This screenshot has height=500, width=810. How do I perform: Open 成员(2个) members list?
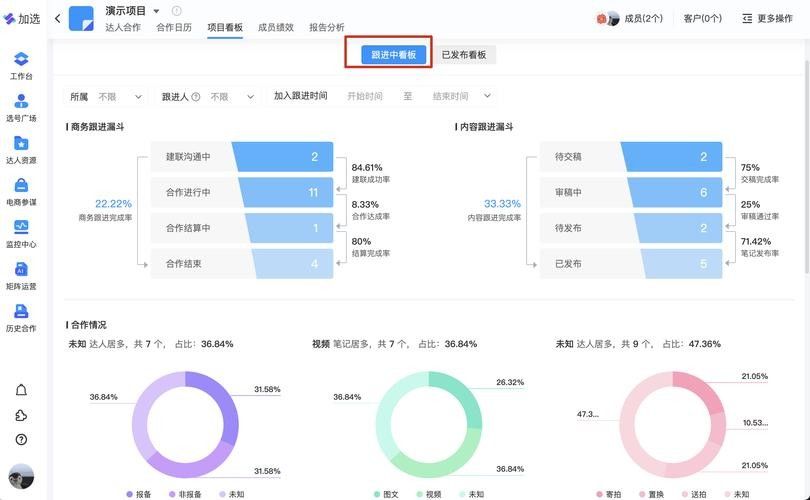pos(643,19)
